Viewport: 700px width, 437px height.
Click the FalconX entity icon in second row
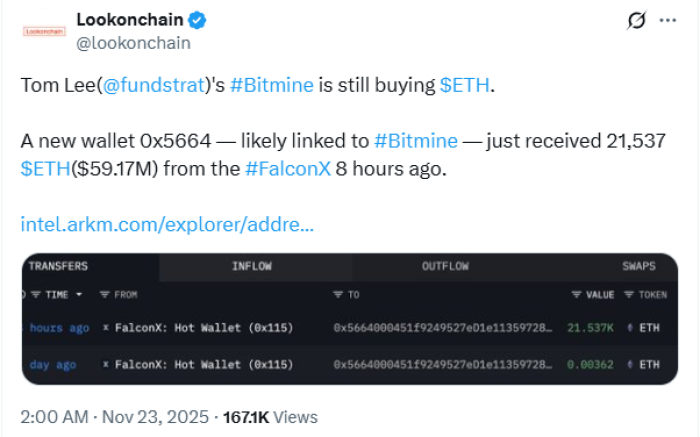pos(105,365)
